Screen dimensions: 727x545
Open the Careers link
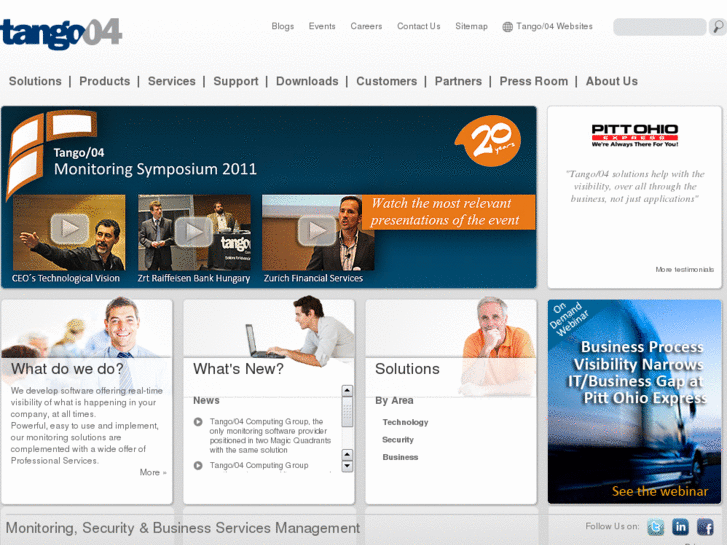tap(366, 26)
